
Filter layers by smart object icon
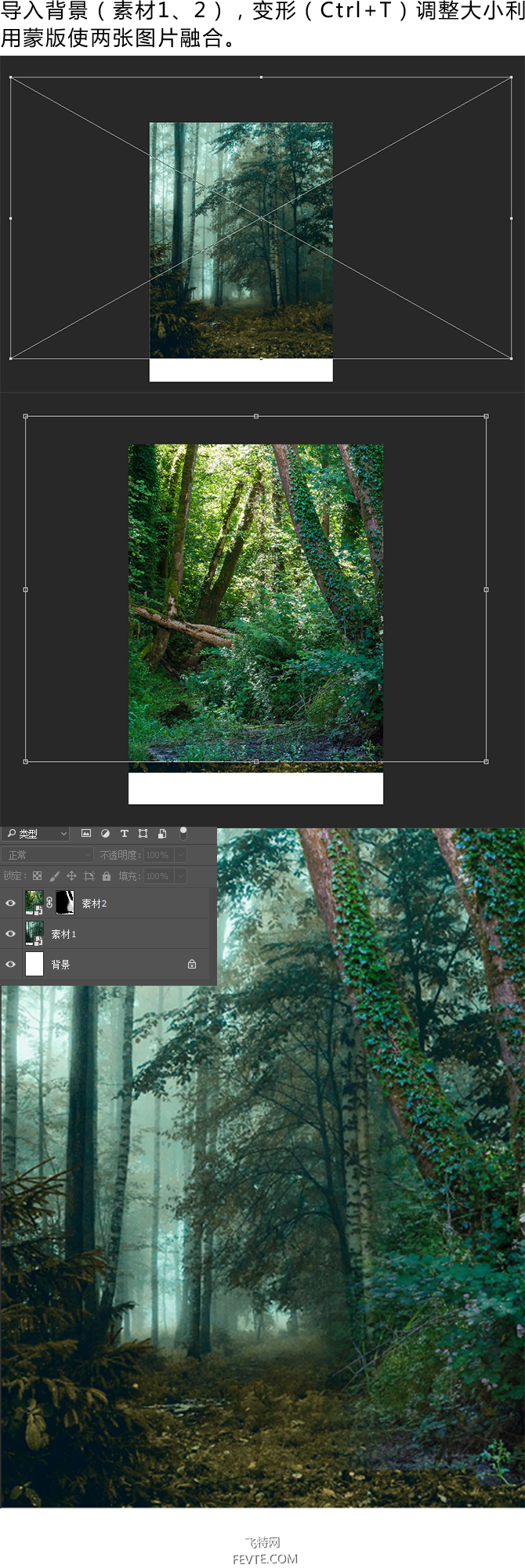pos(162,834)
